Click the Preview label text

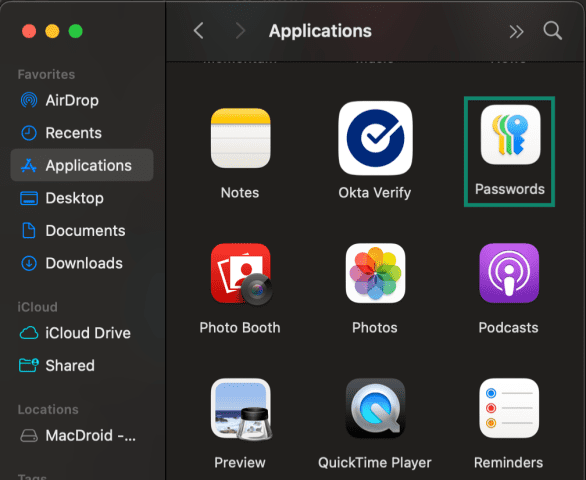point(240,462)
